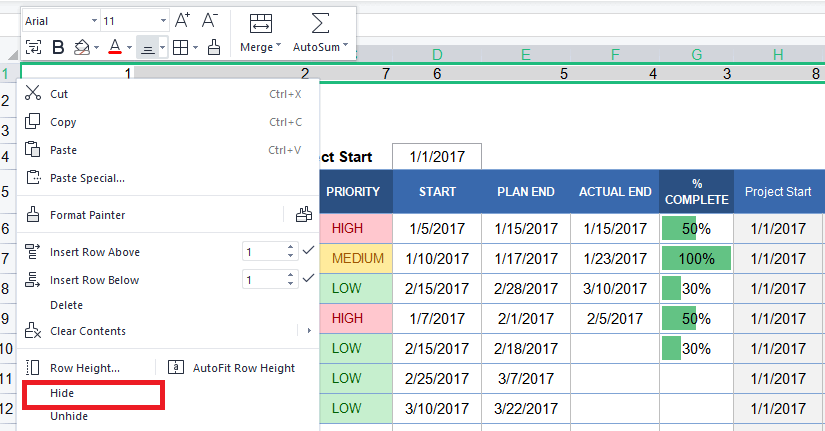The height and width of the screenshot is (431, 825).
Task: Expand the fill color dropdown arrow
Action: [x=98, y=47]
